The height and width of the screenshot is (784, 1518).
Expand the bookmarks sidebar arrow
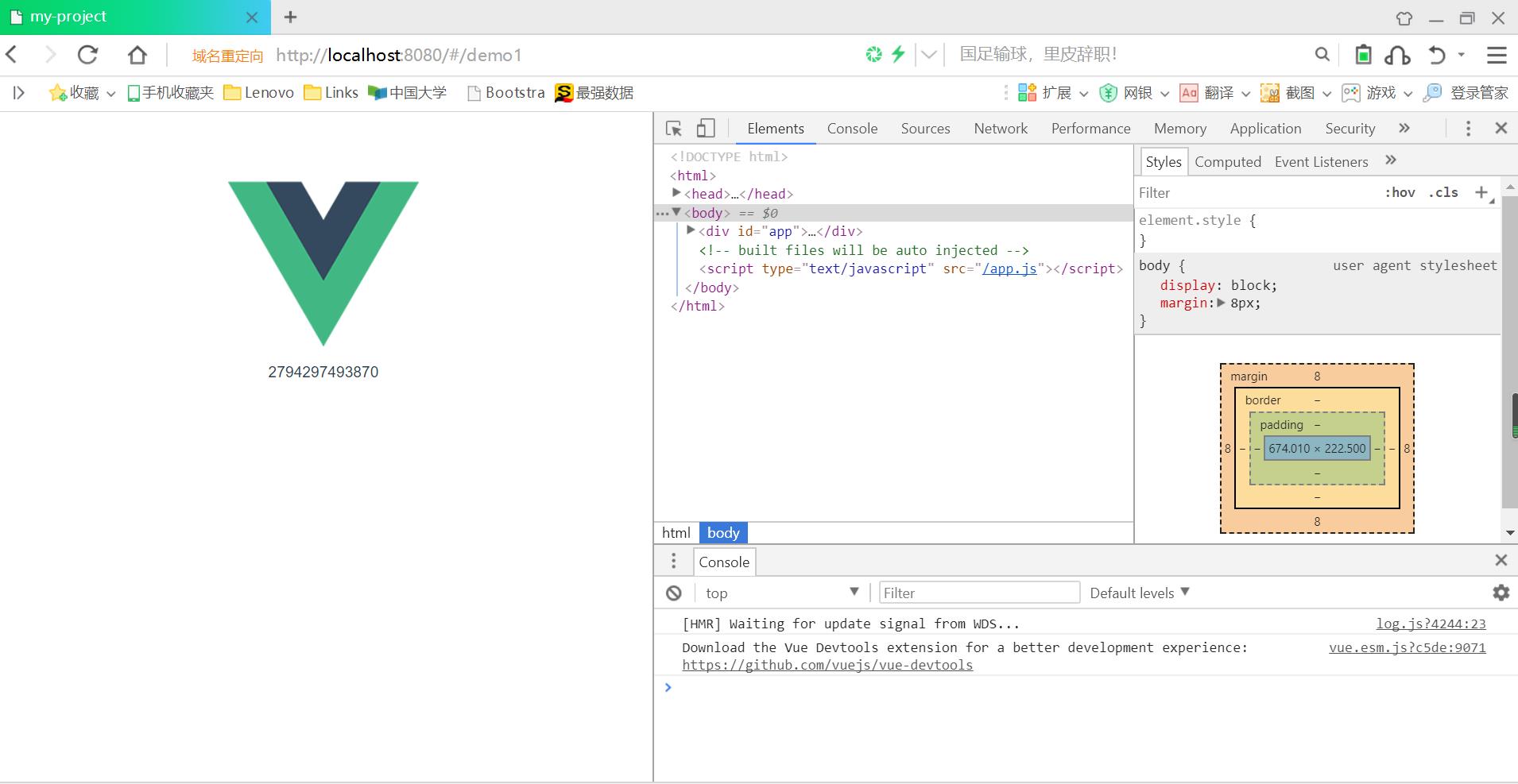19,93
